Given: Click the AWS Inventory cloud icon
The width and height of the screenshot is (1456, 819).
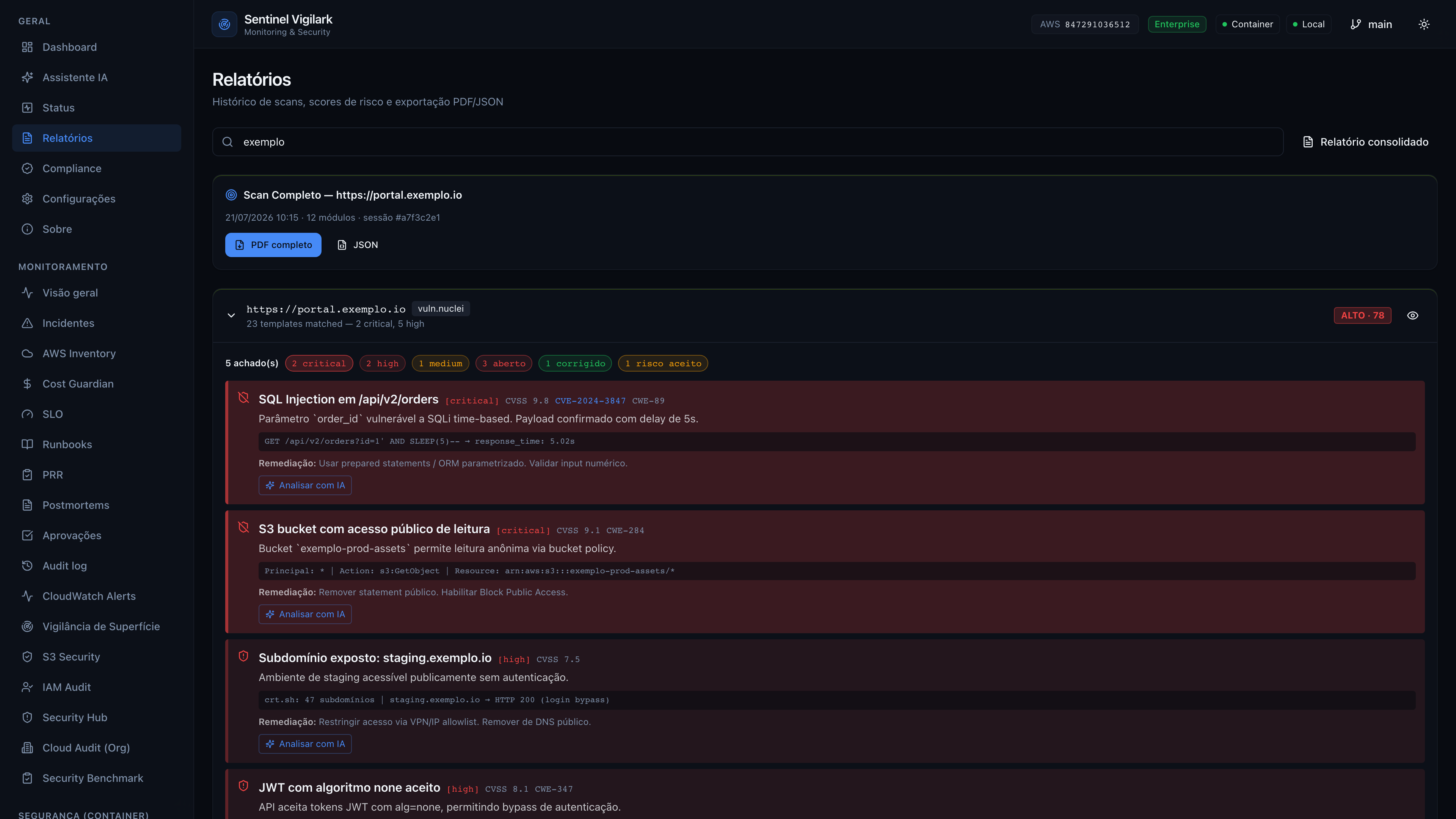Looking at the screenshot, I should (x=27, y=353).
